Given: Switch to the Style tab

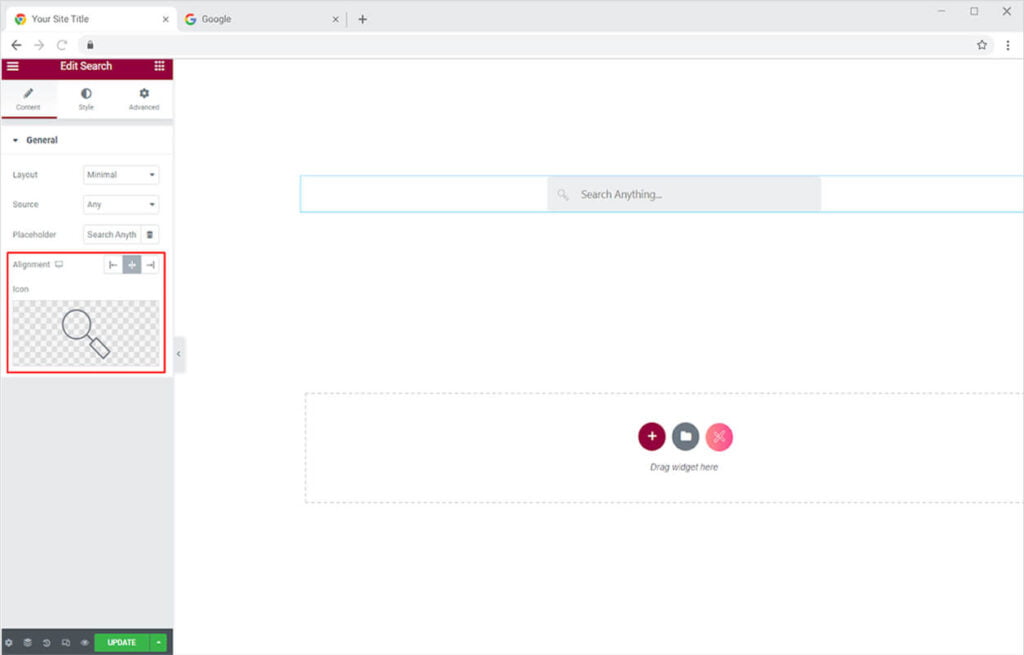Looking at the screenshot, I should point(86,99).
